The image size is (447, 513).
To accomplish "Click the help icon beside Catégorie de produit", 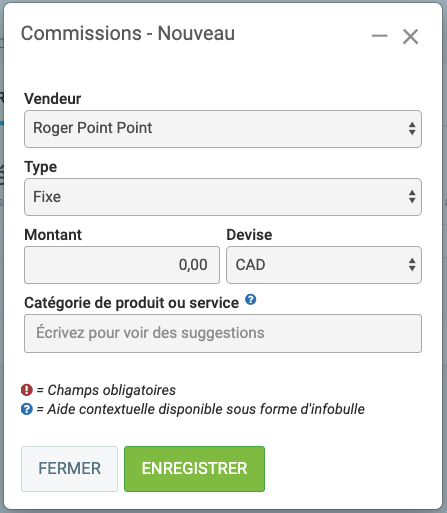I will (251, 300).
